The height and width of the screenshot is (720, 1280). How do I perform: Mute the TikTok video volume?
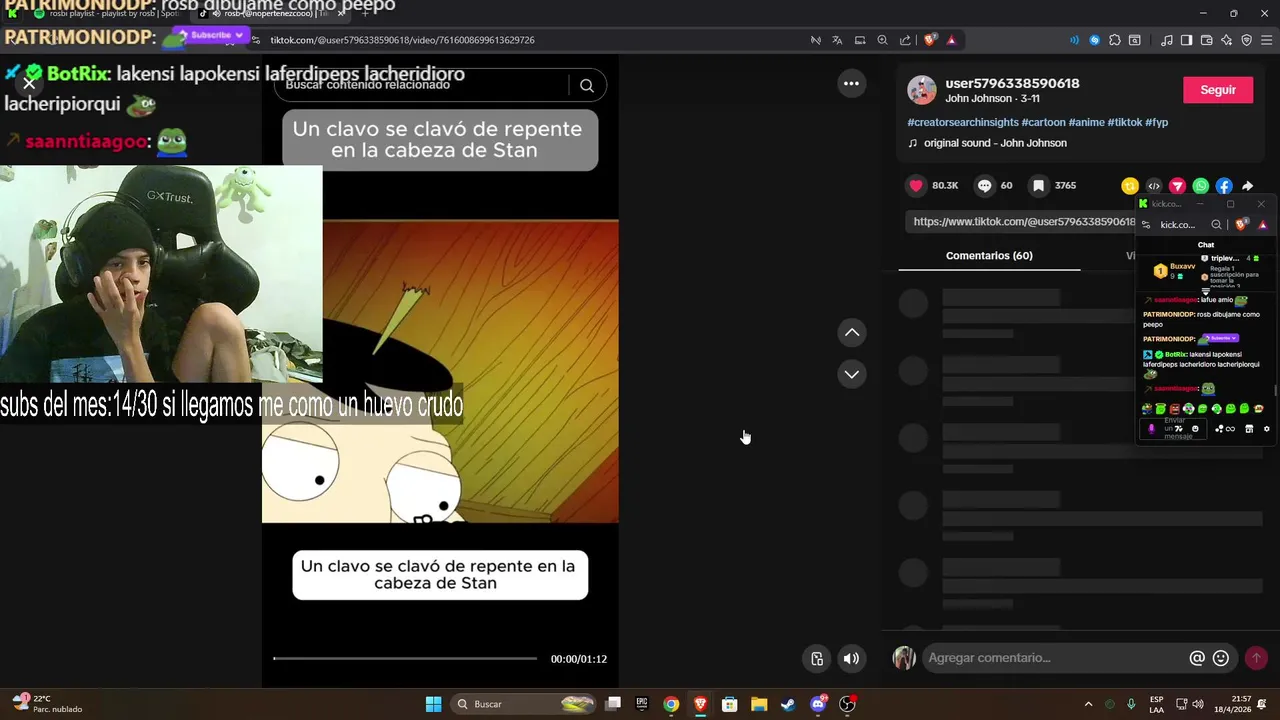(x=851, y=658)
